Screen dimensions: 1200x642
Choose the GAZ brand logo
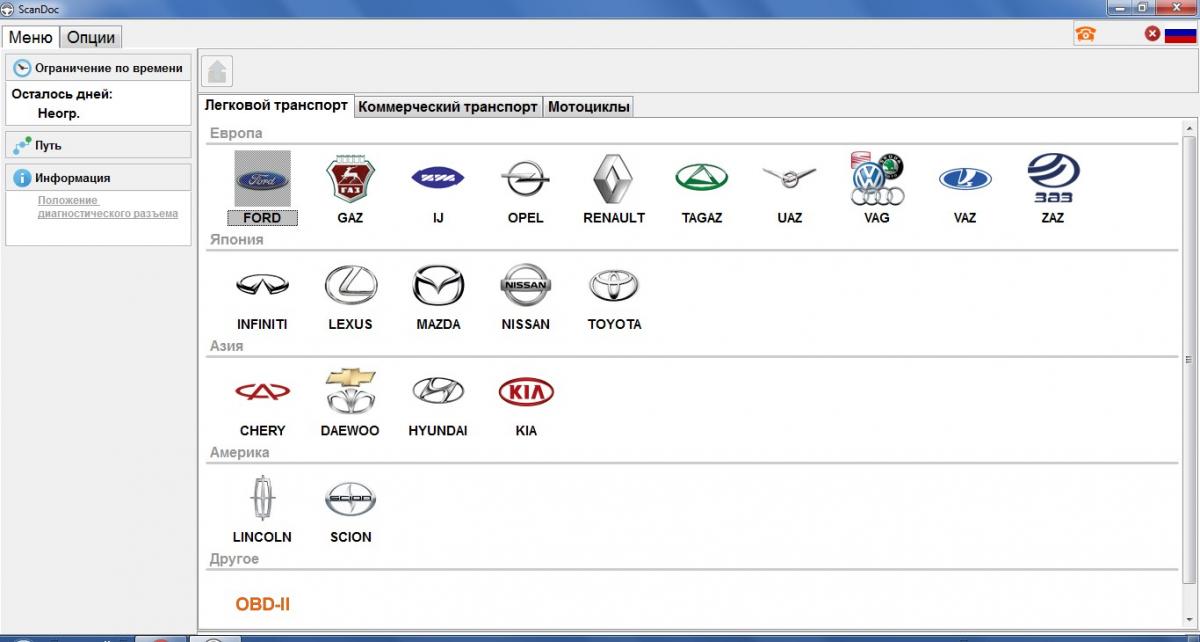(x=350, y=179)
